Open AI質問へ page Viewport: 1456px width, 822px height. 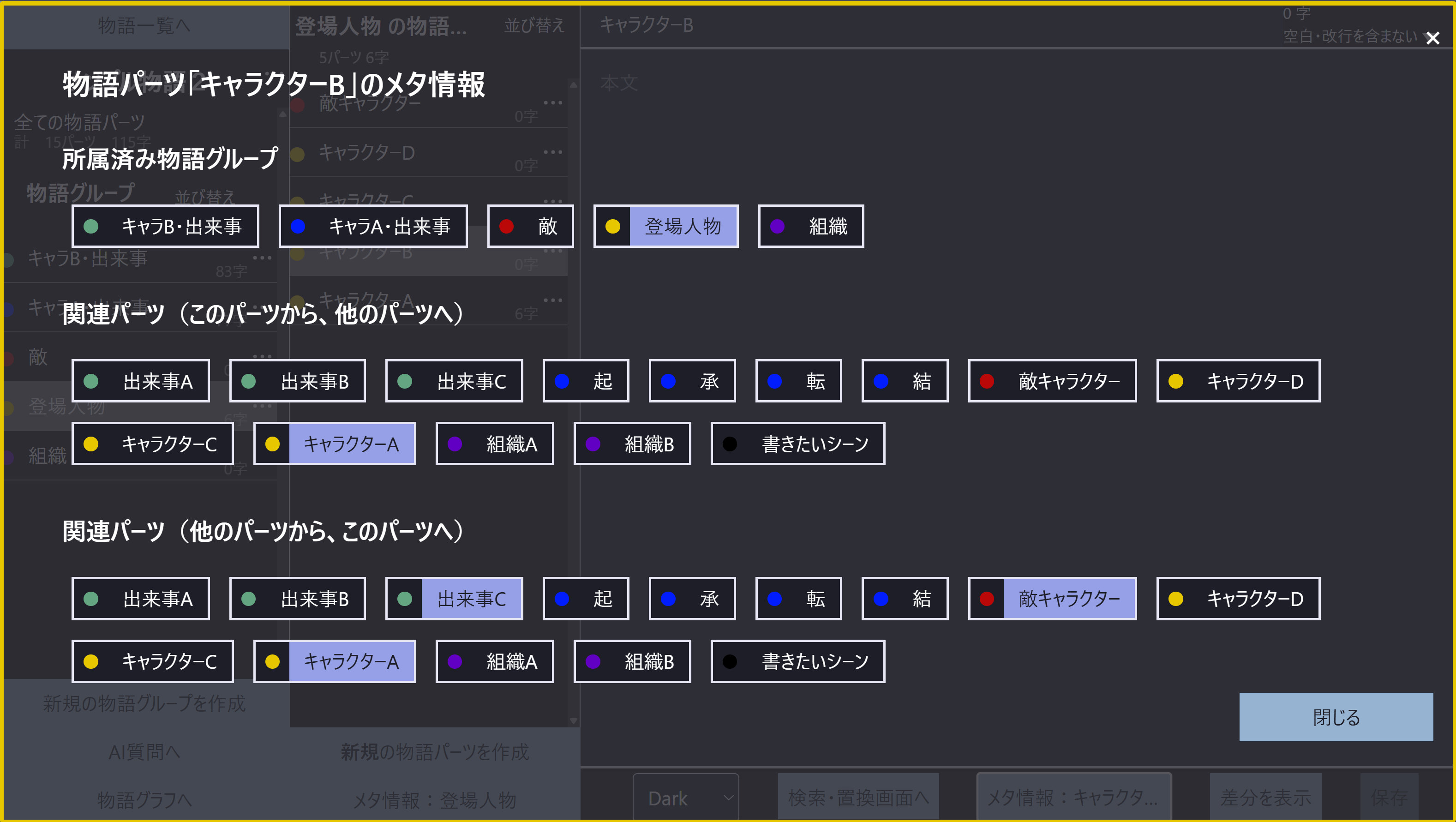point(145,752)
